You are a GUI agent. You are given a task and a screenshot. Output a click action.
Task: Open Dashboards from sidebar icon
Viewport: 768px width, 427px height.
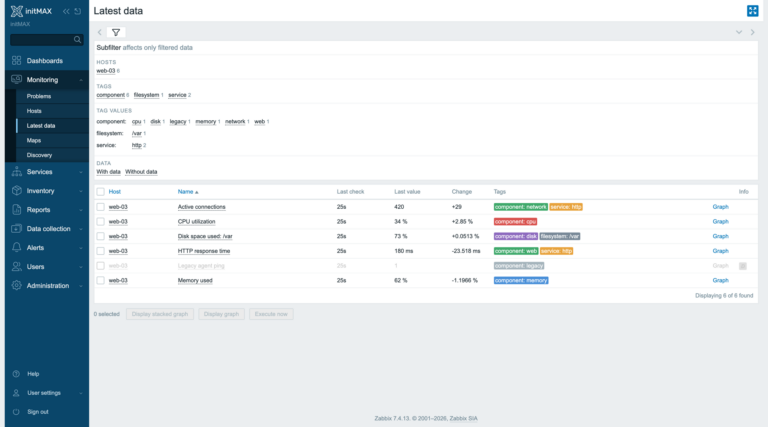click(x=17, y=61)
